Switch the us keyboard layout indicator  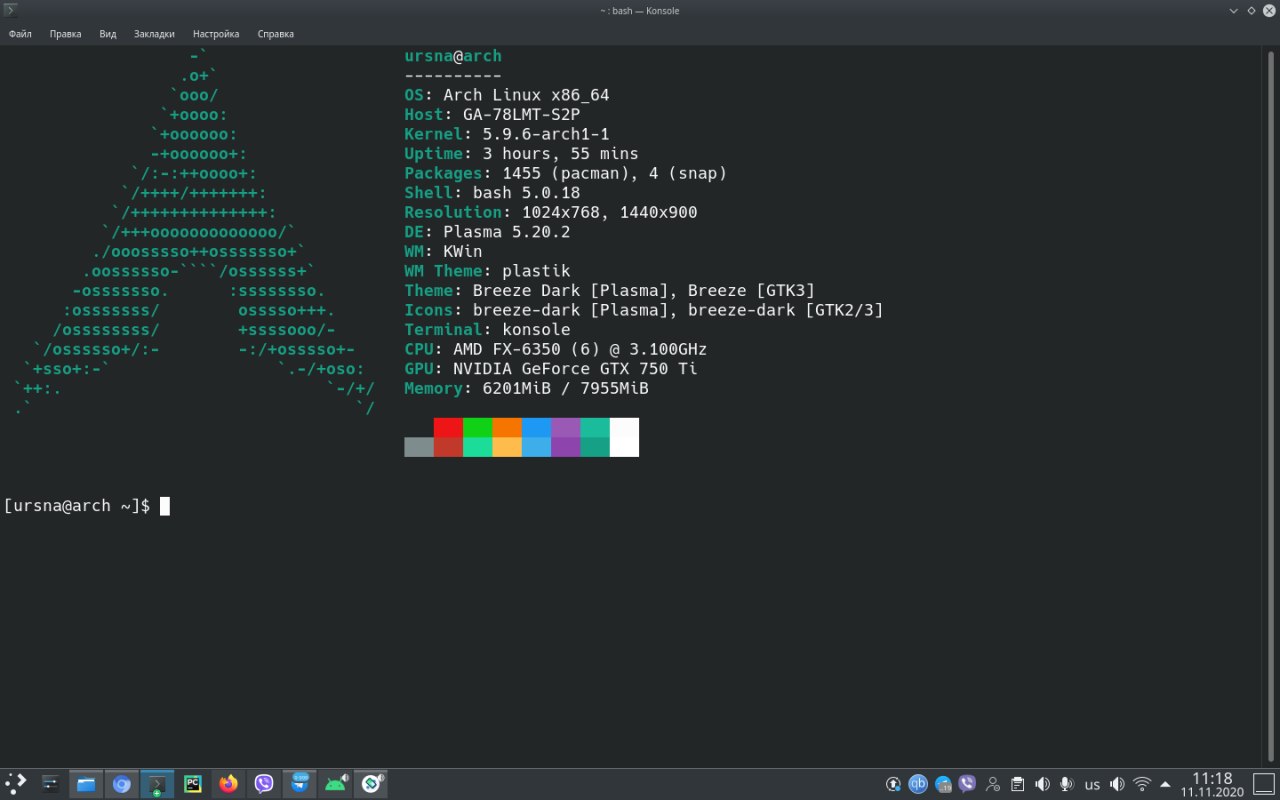[1092, 785]
